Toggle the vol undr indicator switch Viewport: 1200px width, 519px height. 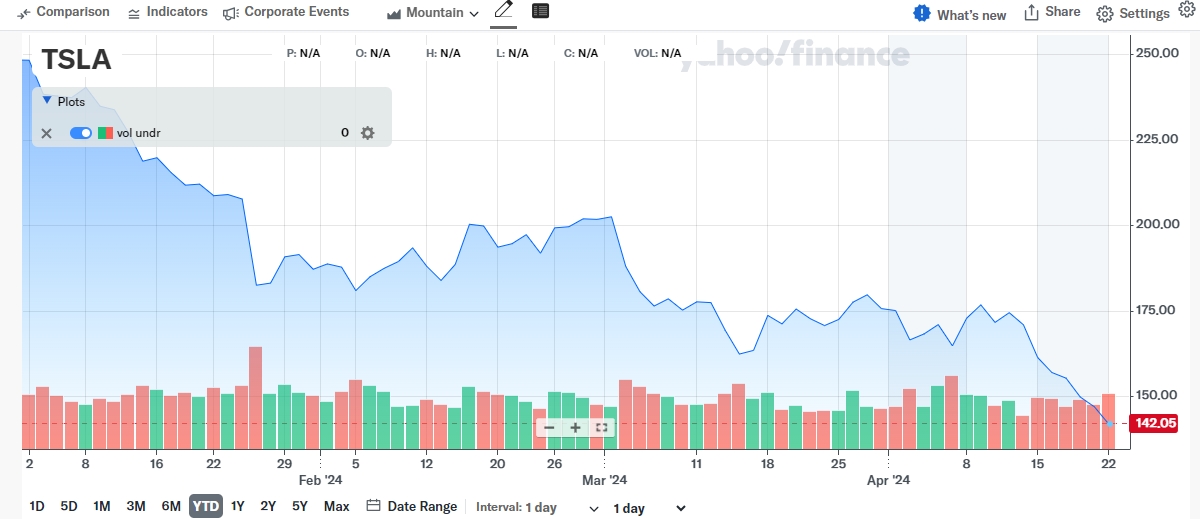[x=81, y=133]
